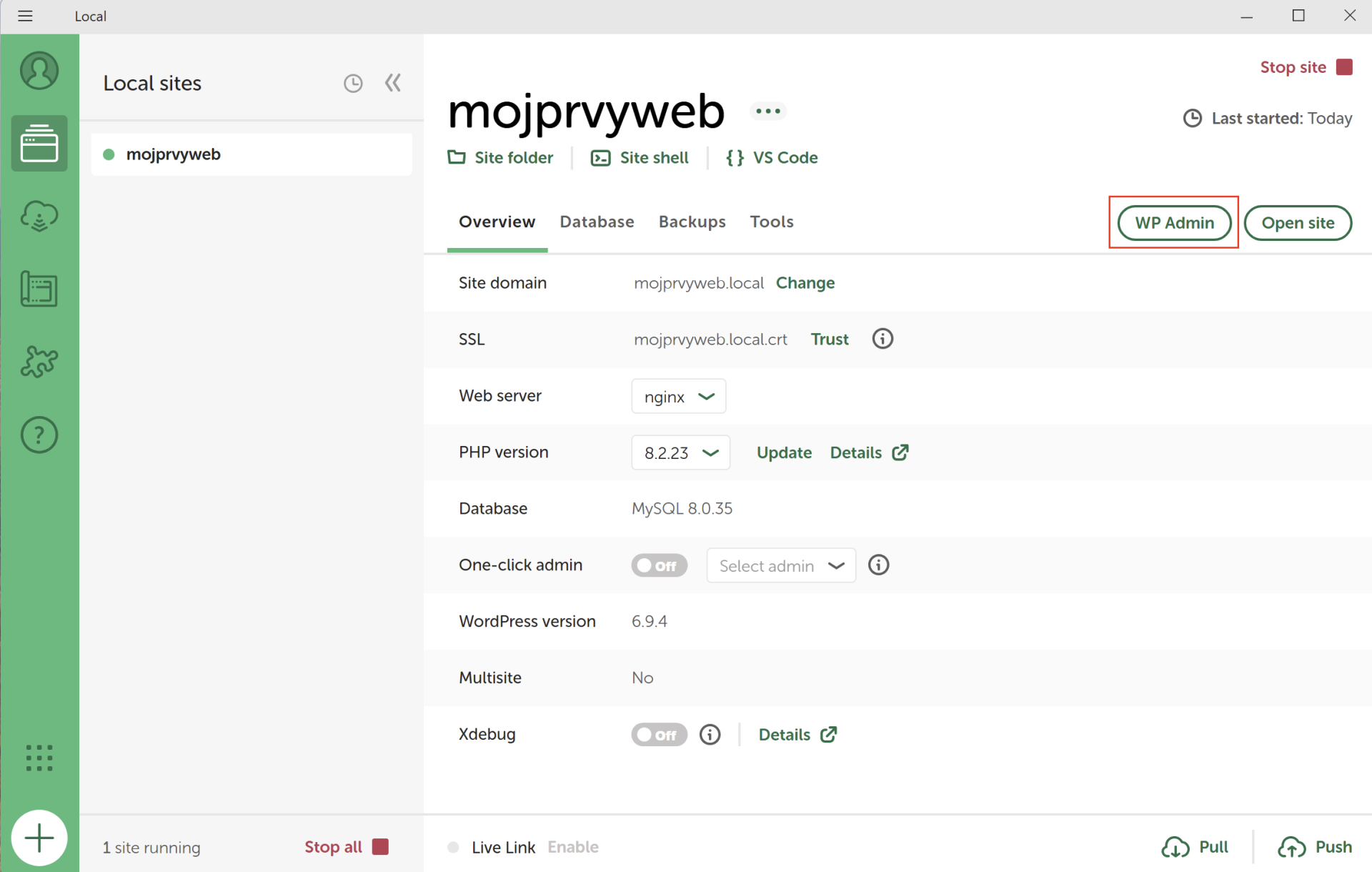
Task: Open the Select admin dropdown
Action: 781,565
